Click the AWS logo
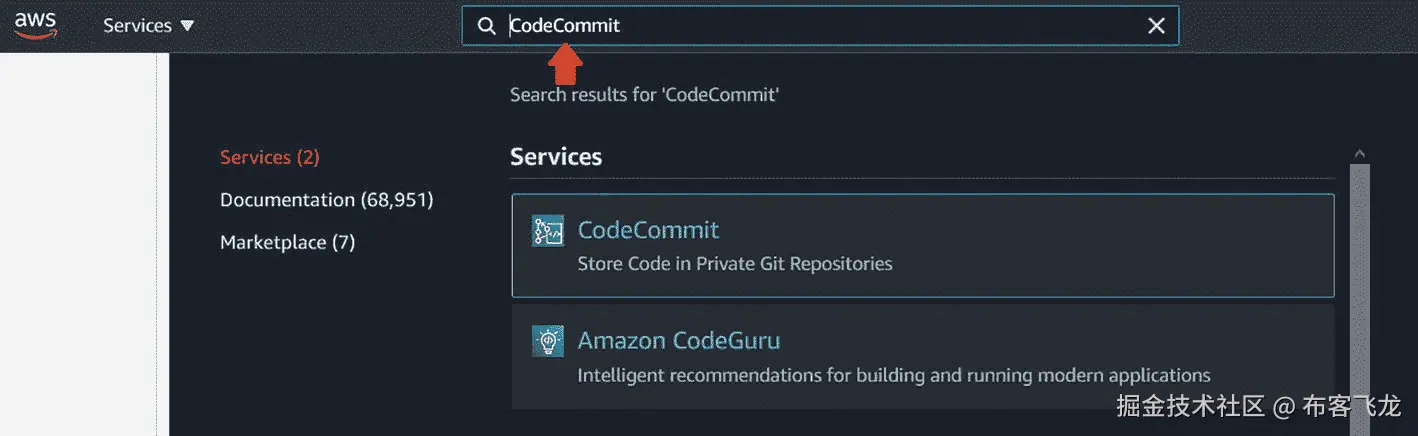 tap(36, 24)
